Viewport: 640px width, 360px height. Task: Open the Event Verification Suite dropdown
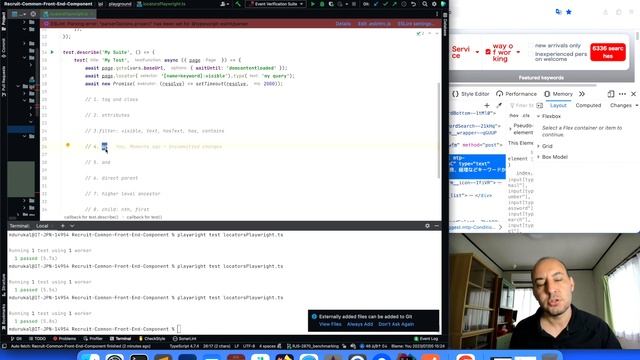pos(276,4)
